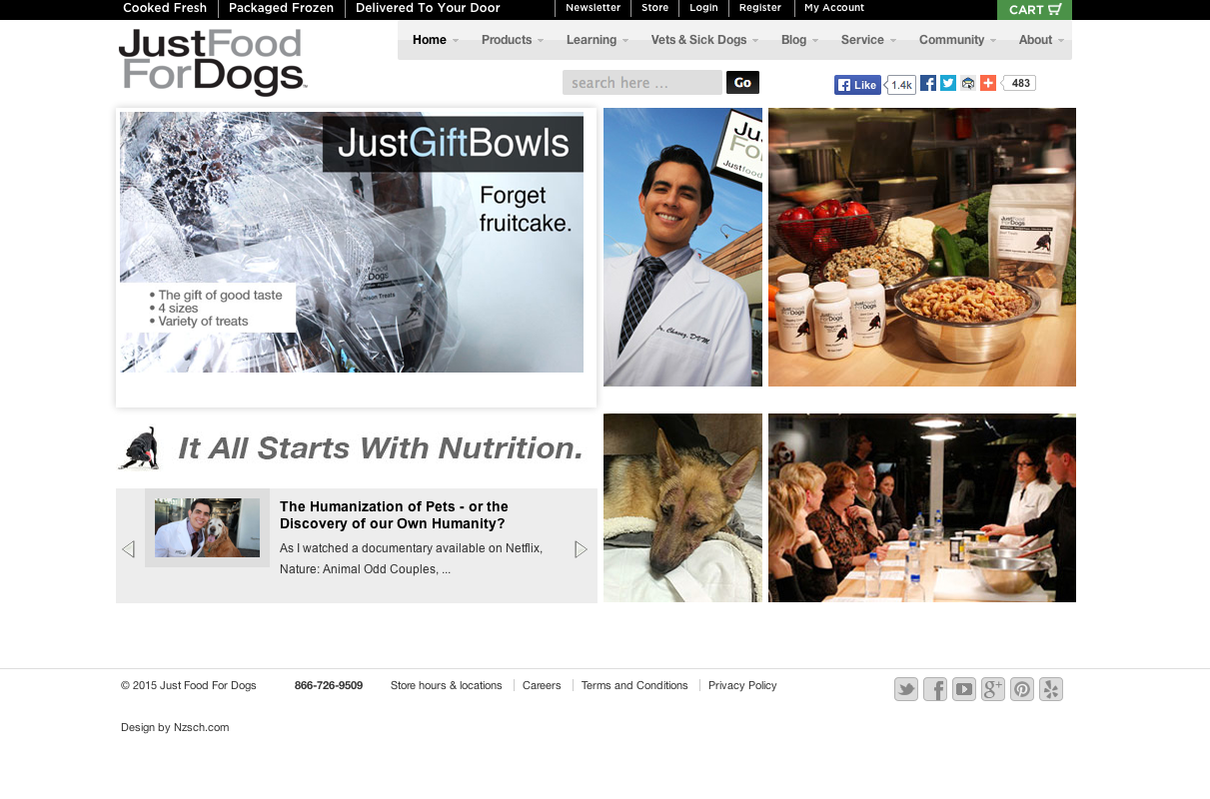Expand the Community menu
1210x799 pixels.
[x=958, y=40]
